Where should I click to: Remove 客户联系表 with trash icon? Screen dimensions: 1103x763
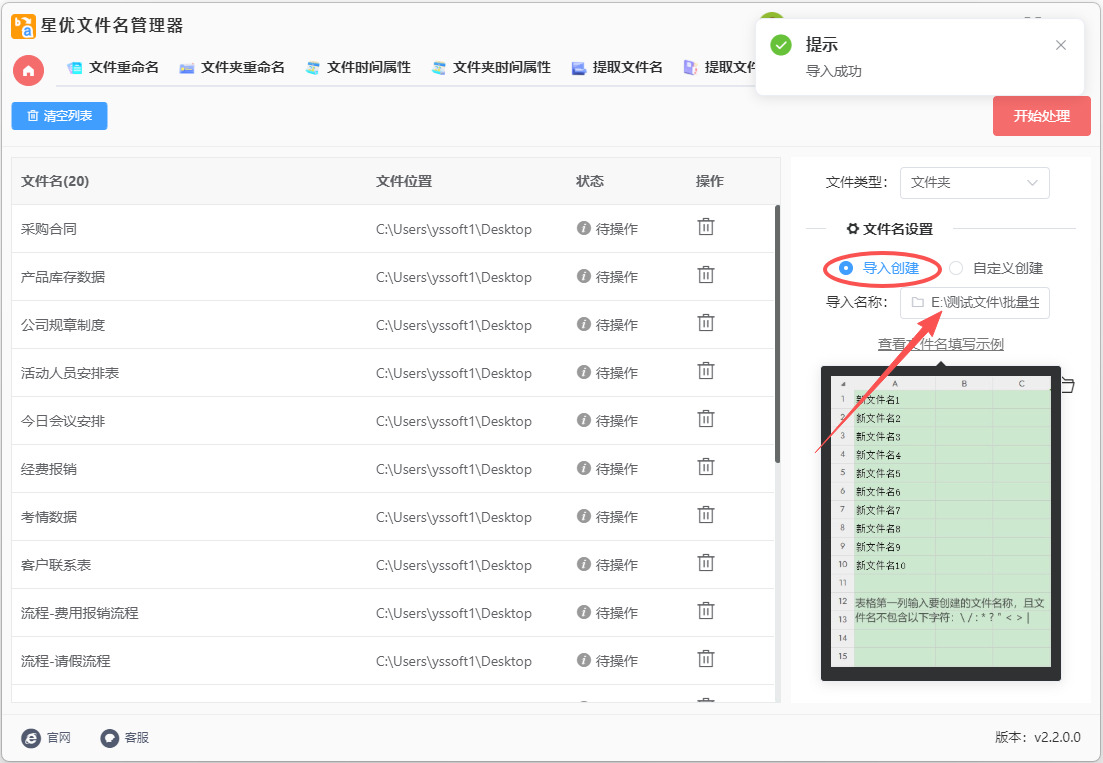click(706, 563)
